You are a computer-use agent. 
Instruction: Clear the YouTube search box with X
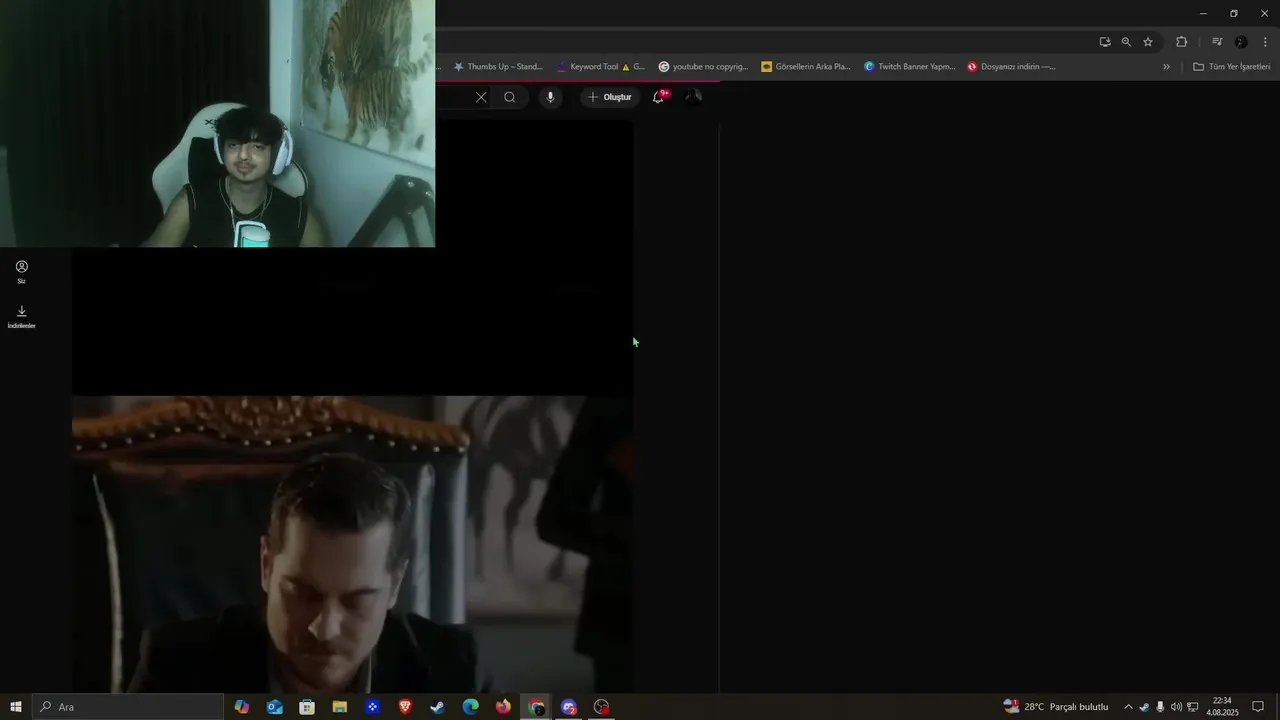pyautogui.click(x=481, y=97)
